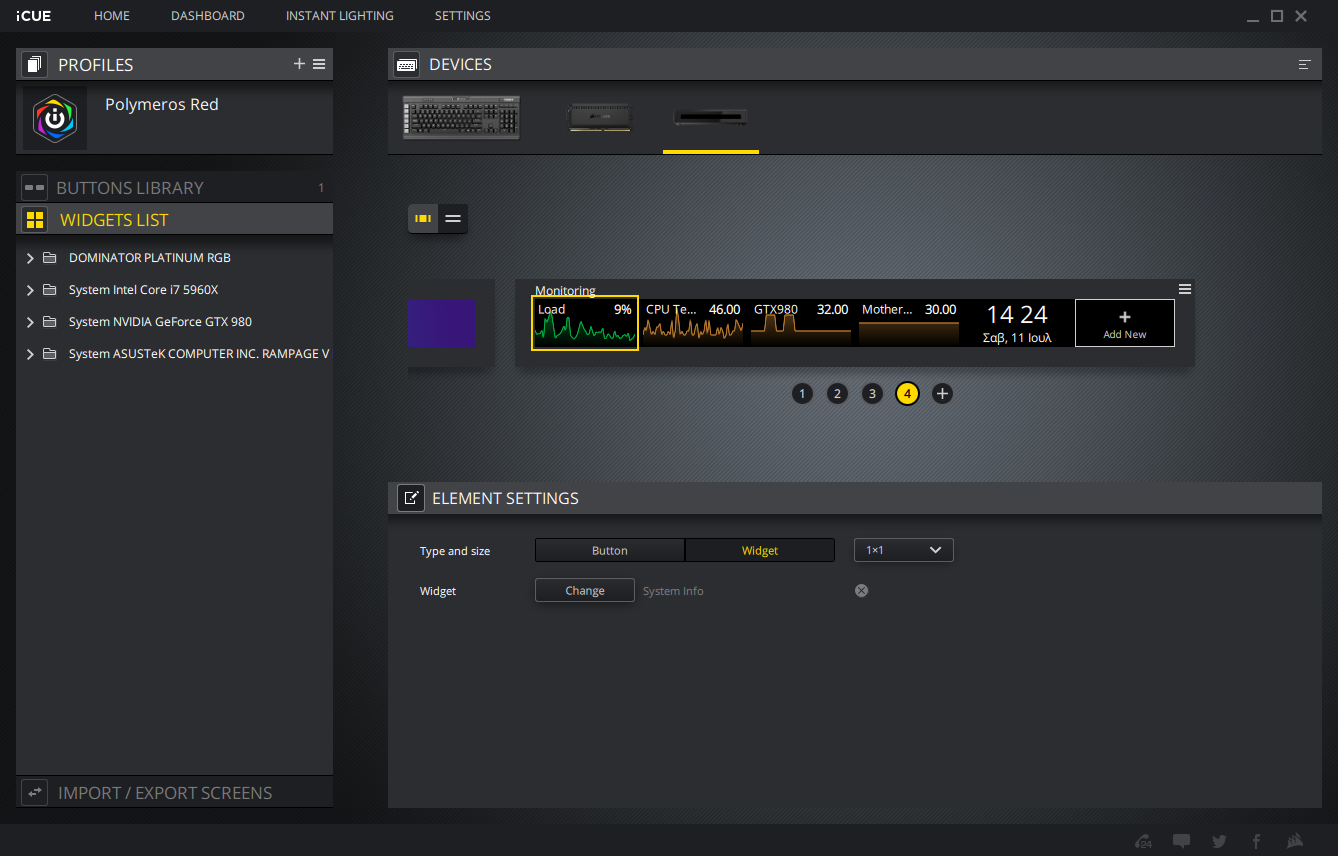Screen dimensions: 1338x856
Task: Select the purple color screen swatch
Action: [x=441, y=323]
